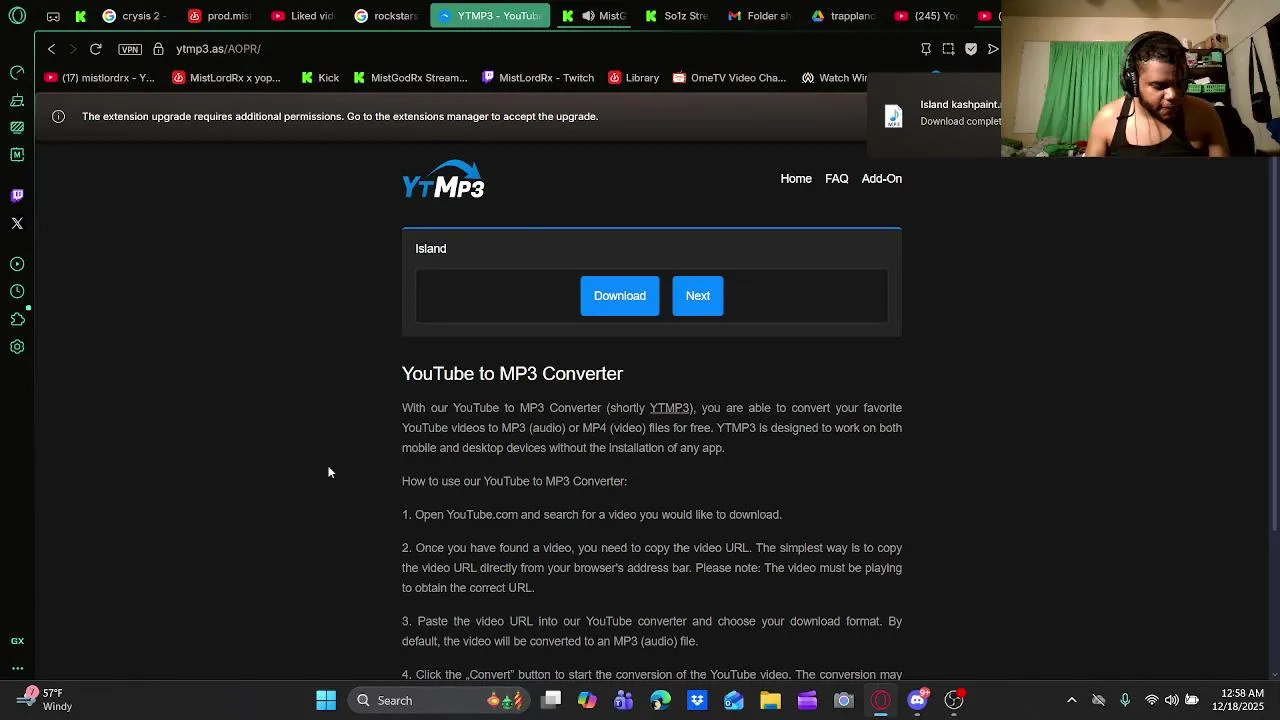Open Discord from taskbar
The width and height of the screenshot is (1280, 720).
pyautogui.click(x=917, y=701)
